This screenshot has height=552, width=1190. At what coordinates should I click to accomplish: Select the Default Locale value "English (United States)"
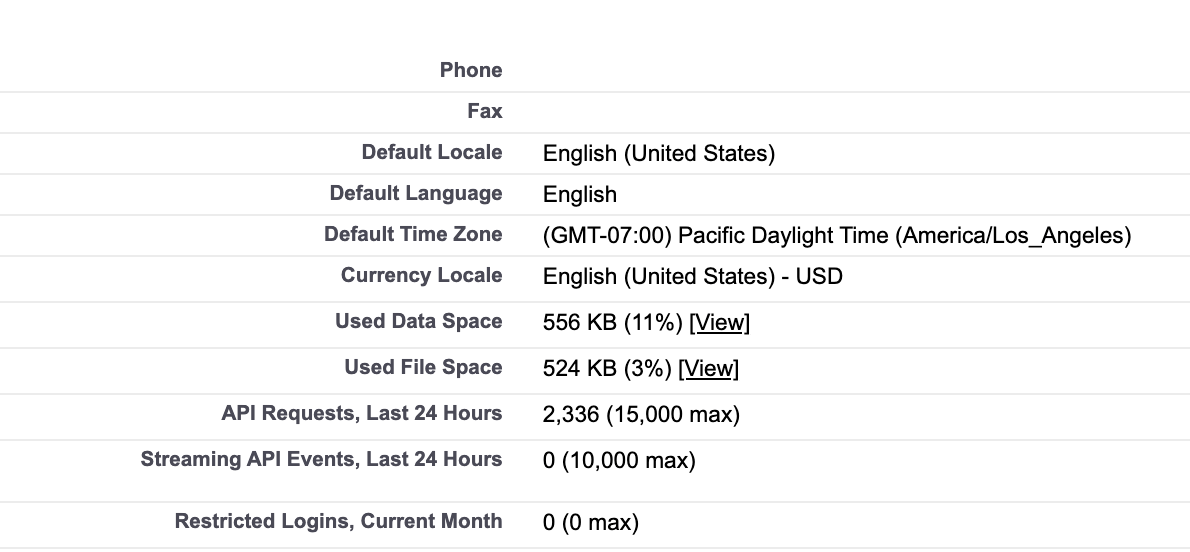pyautogui.click(x=659, y=153)
